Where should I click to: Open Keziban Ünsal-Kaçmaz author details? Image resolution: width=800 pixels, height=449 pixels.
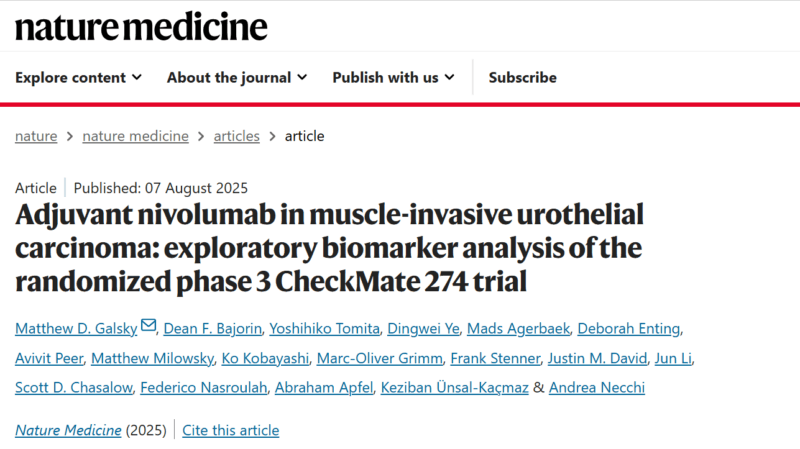[455, 388]
